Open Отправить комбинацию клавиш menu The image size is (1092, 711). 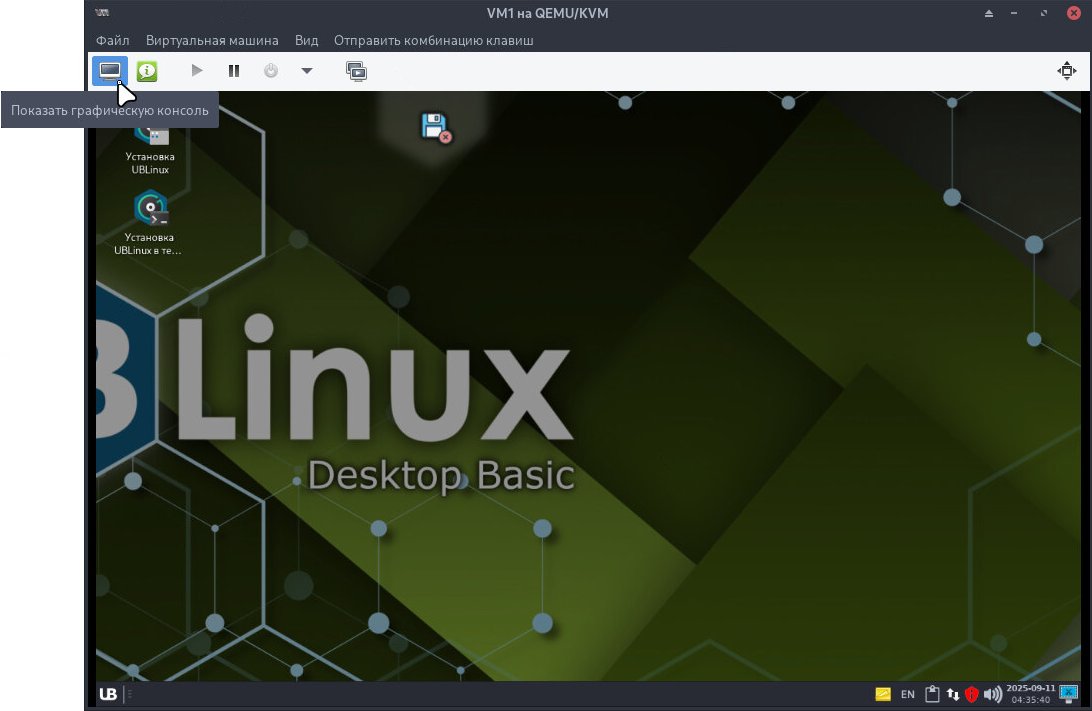(x=434, y=40)
